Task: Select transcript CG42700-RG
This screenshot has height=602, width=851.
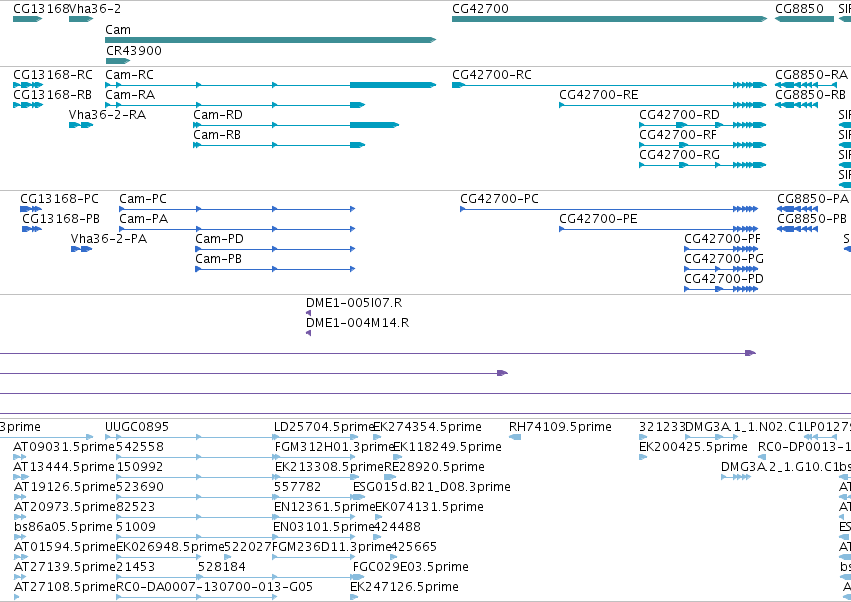Action: [703, 165]
